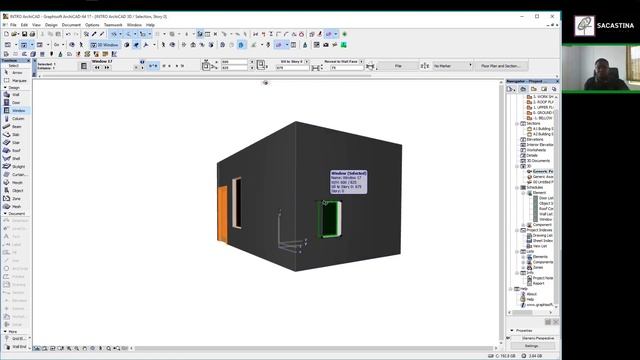Image resolution: width=640 pixels, height=360 pixels.
Task: Open the File menu
Action: [13, 25]
